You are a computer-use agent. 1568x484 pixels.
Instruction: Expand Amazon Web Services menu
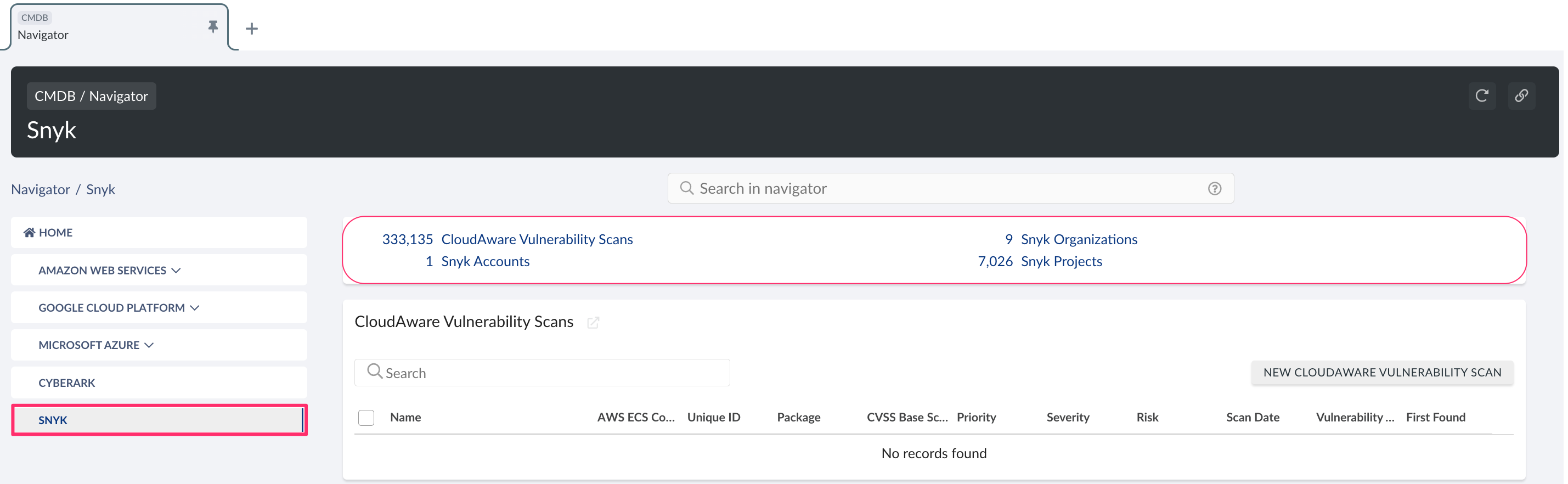(110, 271)
